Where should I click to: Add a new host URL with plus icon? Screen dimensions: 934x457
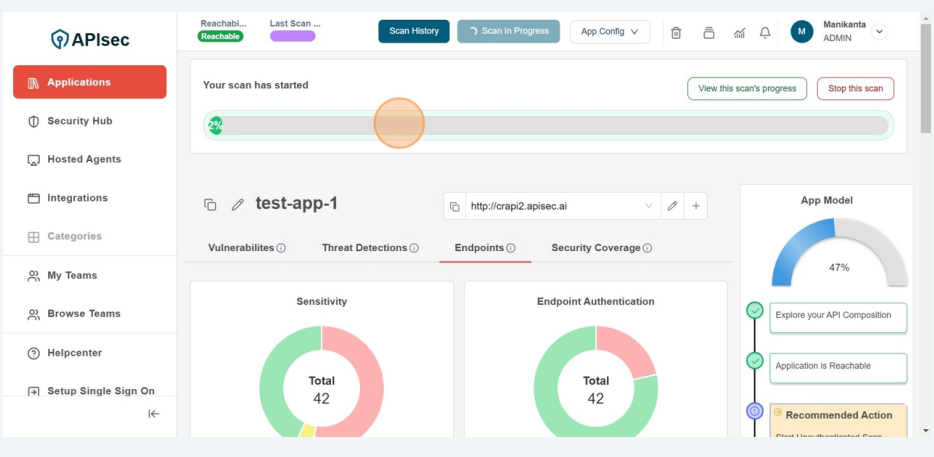click(x=696, y=206)
